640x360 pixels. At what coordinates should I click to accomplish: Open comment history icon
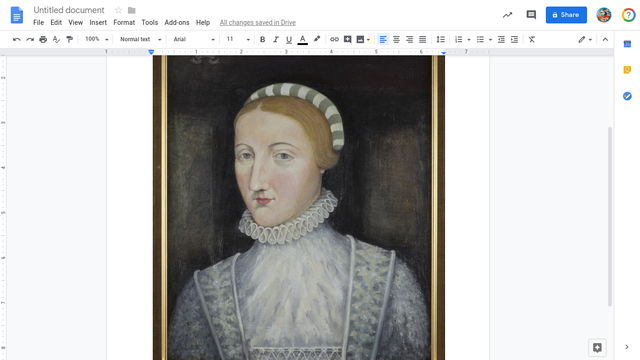(x=531, y=15)
